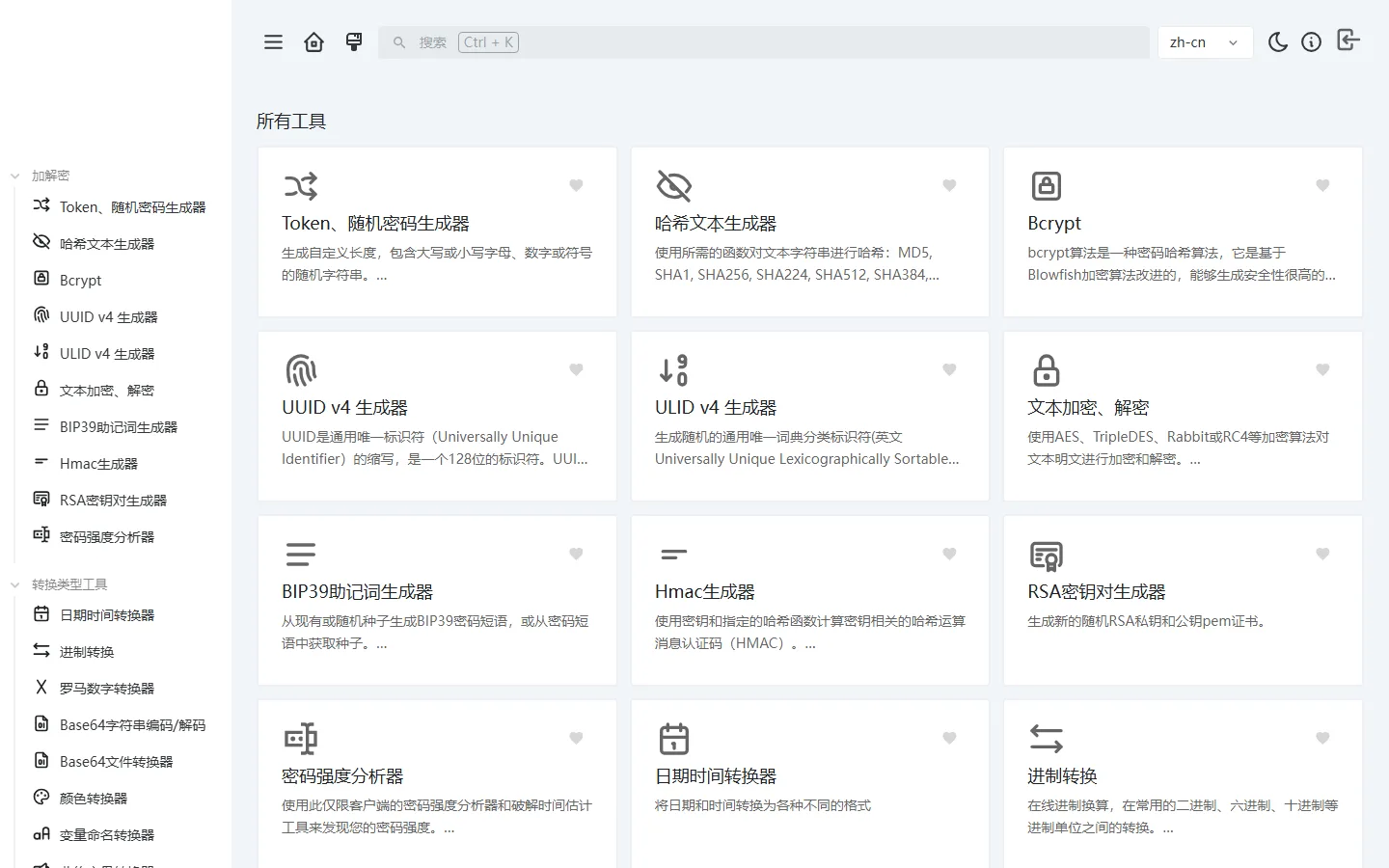The image size is (1389, 868).
Task: Click the 所有工具 heading
Action: pyautogui.click(x=291, y=122)
